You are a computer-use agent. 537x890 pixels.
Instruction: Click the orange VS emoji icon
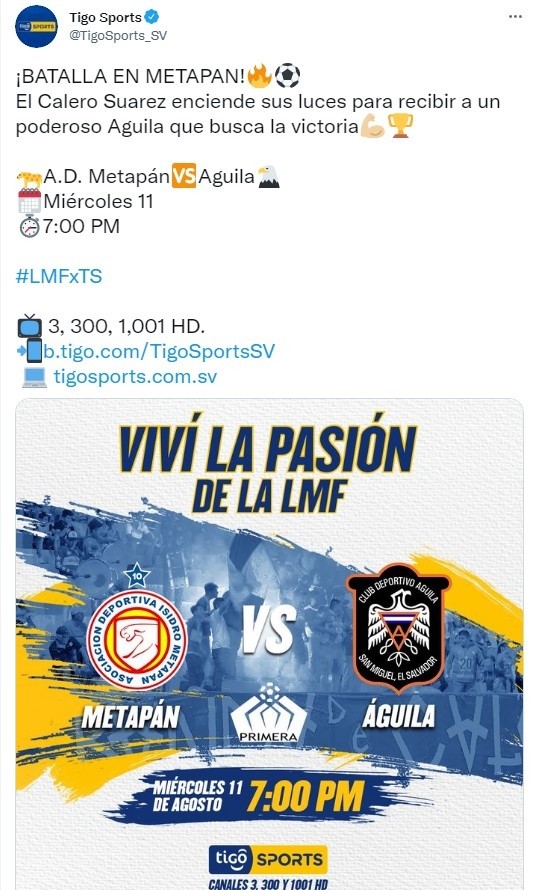[x=183, y=176]
